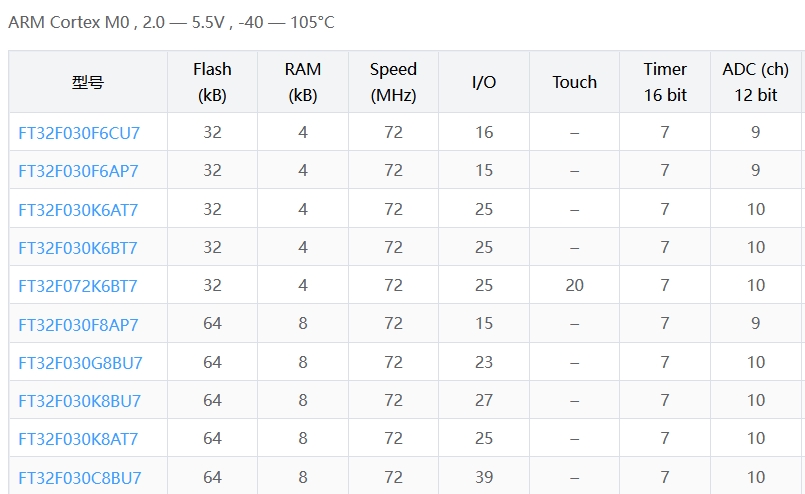Click the 型号 column header

tap(88, 83)
